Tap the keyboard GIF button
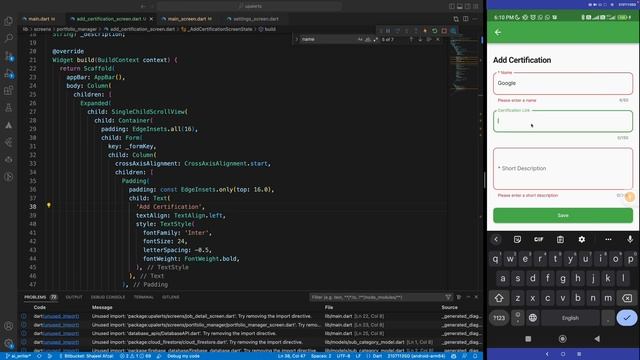The height and width of the screenshot is (360, 640). 538,240
